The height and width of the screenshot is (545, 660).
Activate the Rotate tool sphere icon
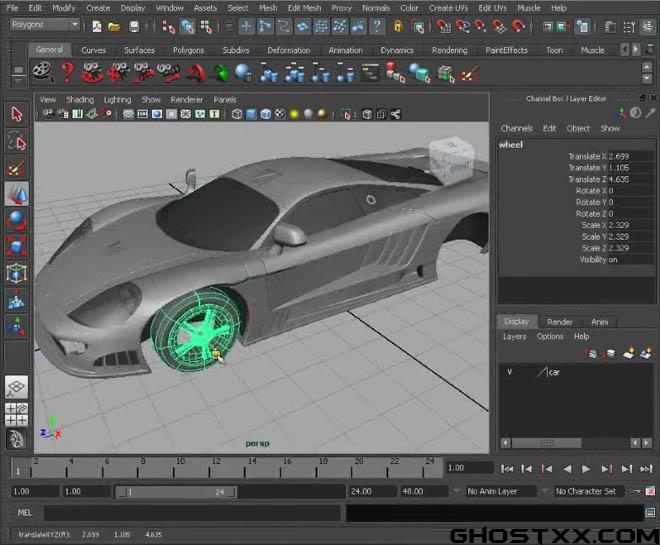coord(16,220)
